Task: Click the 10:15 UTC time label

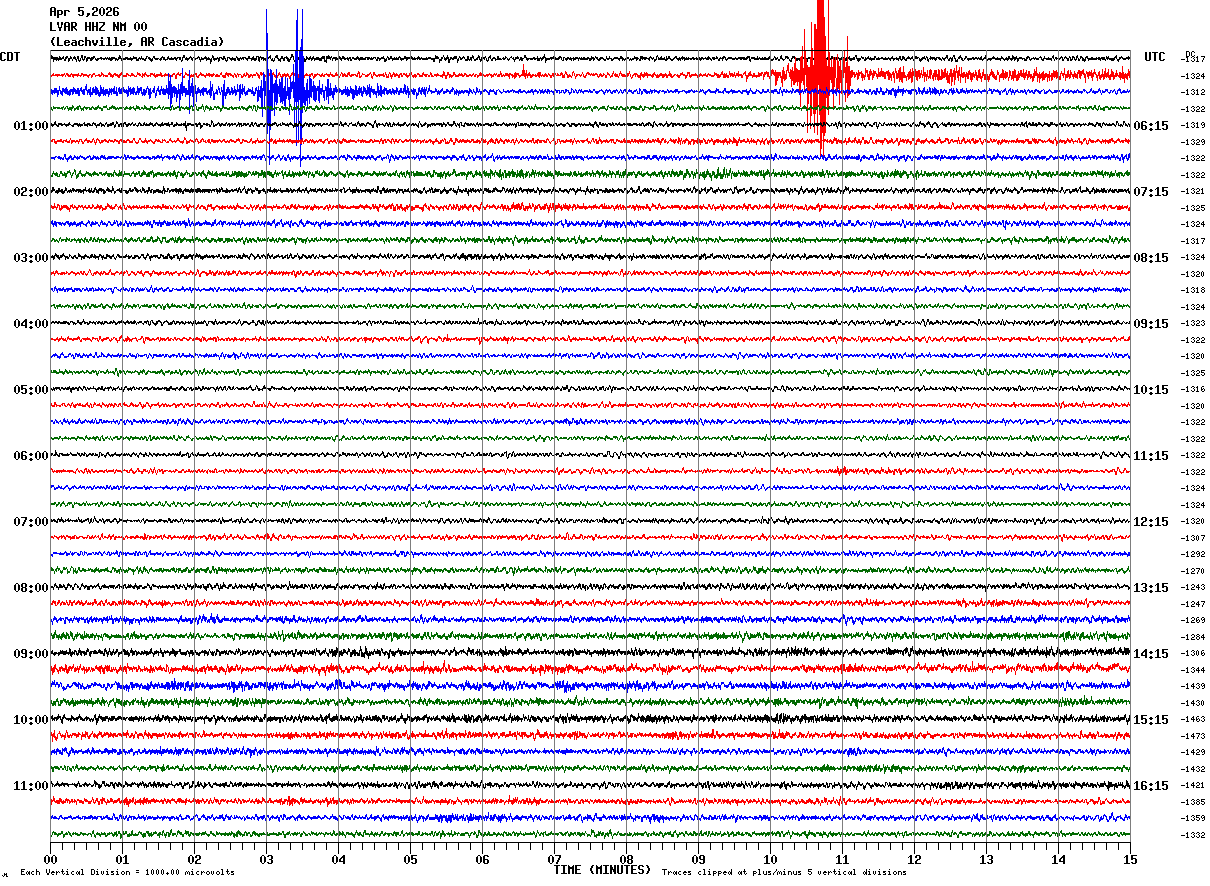Action: [1150, 389]
